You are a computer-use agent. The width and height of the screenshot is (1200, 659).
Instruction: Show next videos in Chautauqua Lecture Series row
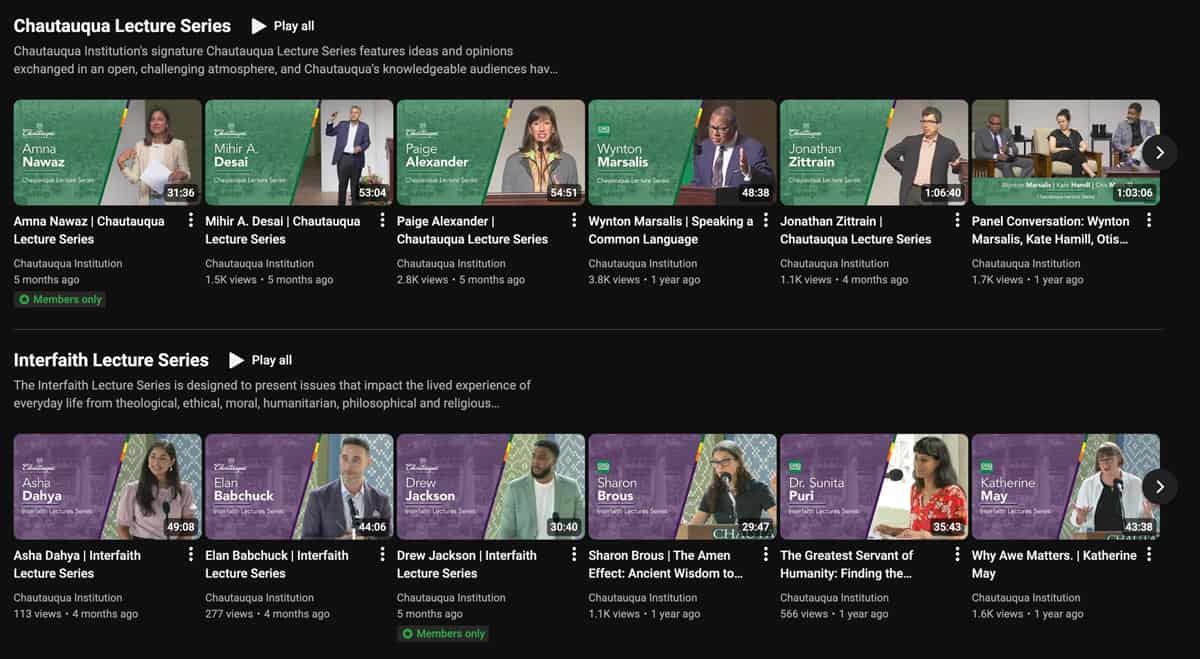(x=1160, y=153)
